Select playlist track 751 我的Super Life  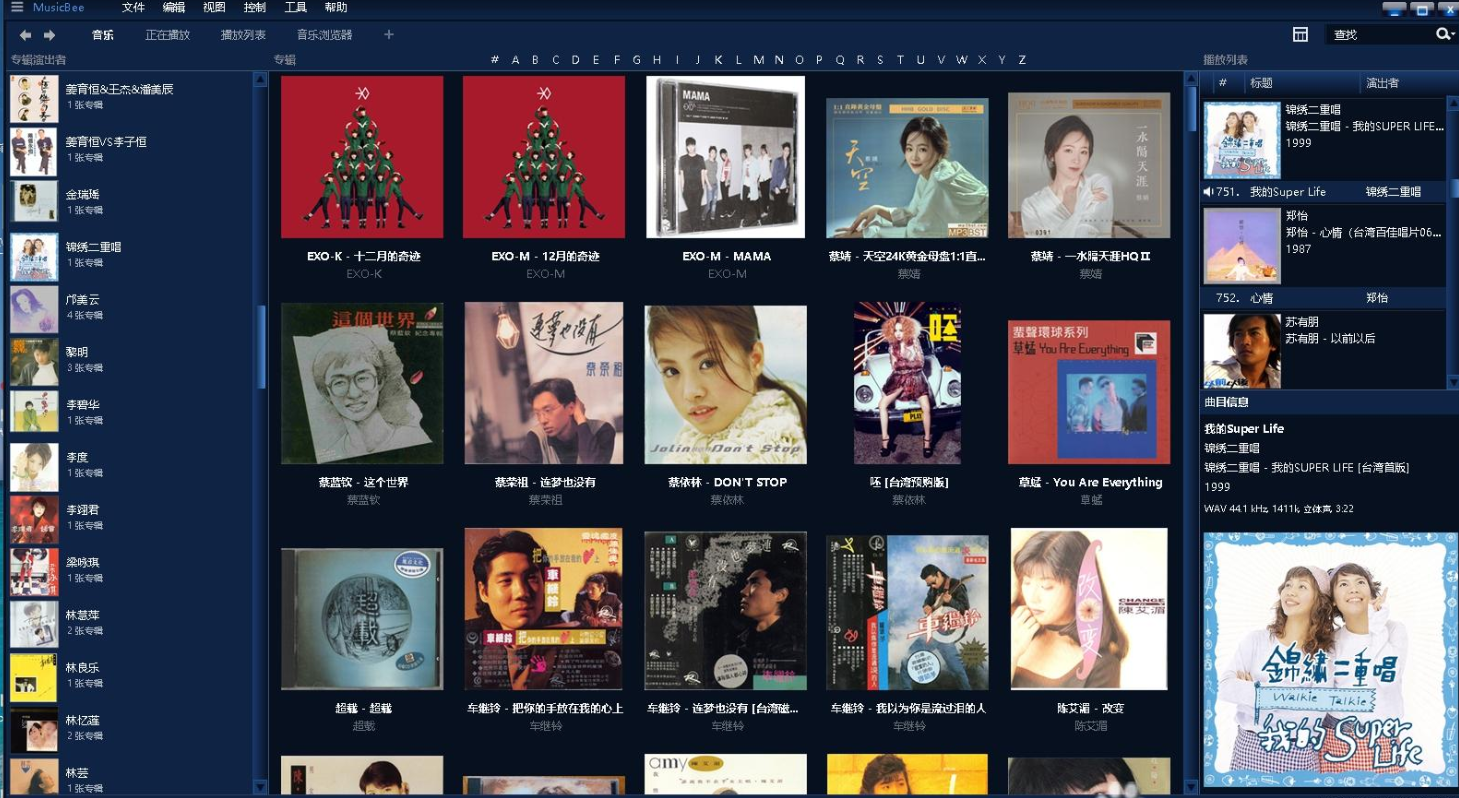click(x=1324, y=192)
